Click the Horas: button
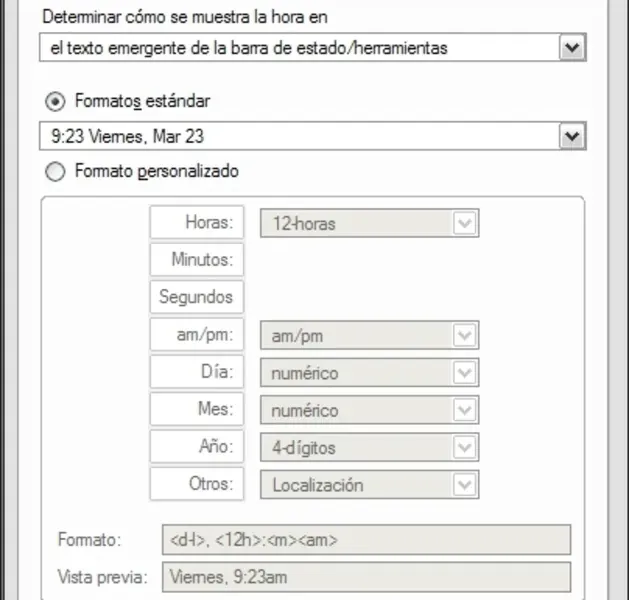The image size is (629, 600). 197,223
